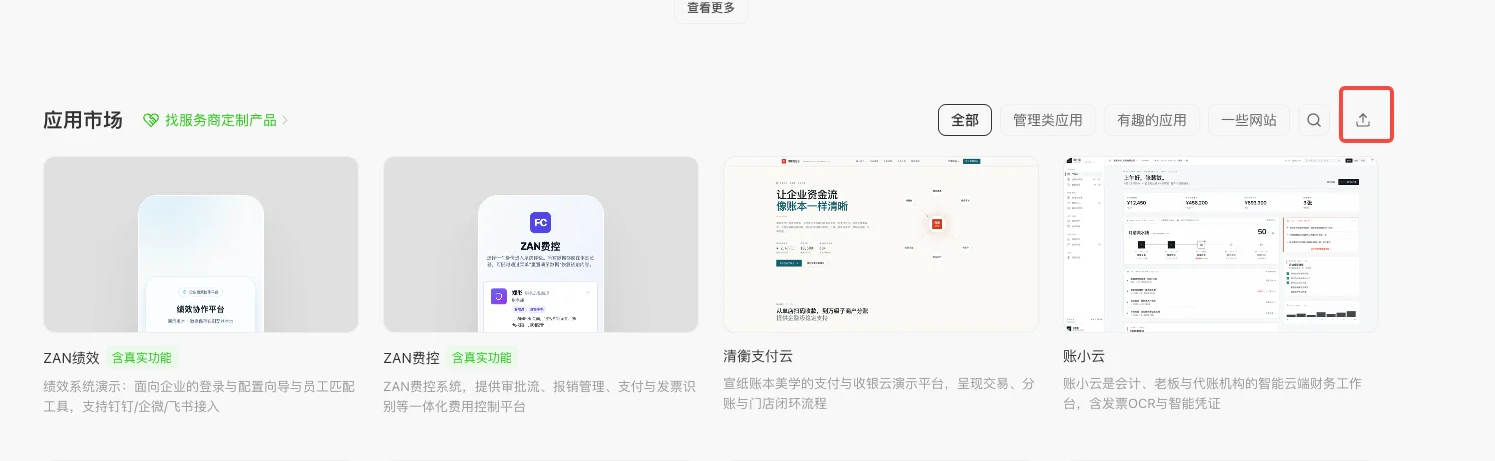Screen dimensions: 1495x461
Task: Click the 账小云 title text
Action: coord(1084,357)
